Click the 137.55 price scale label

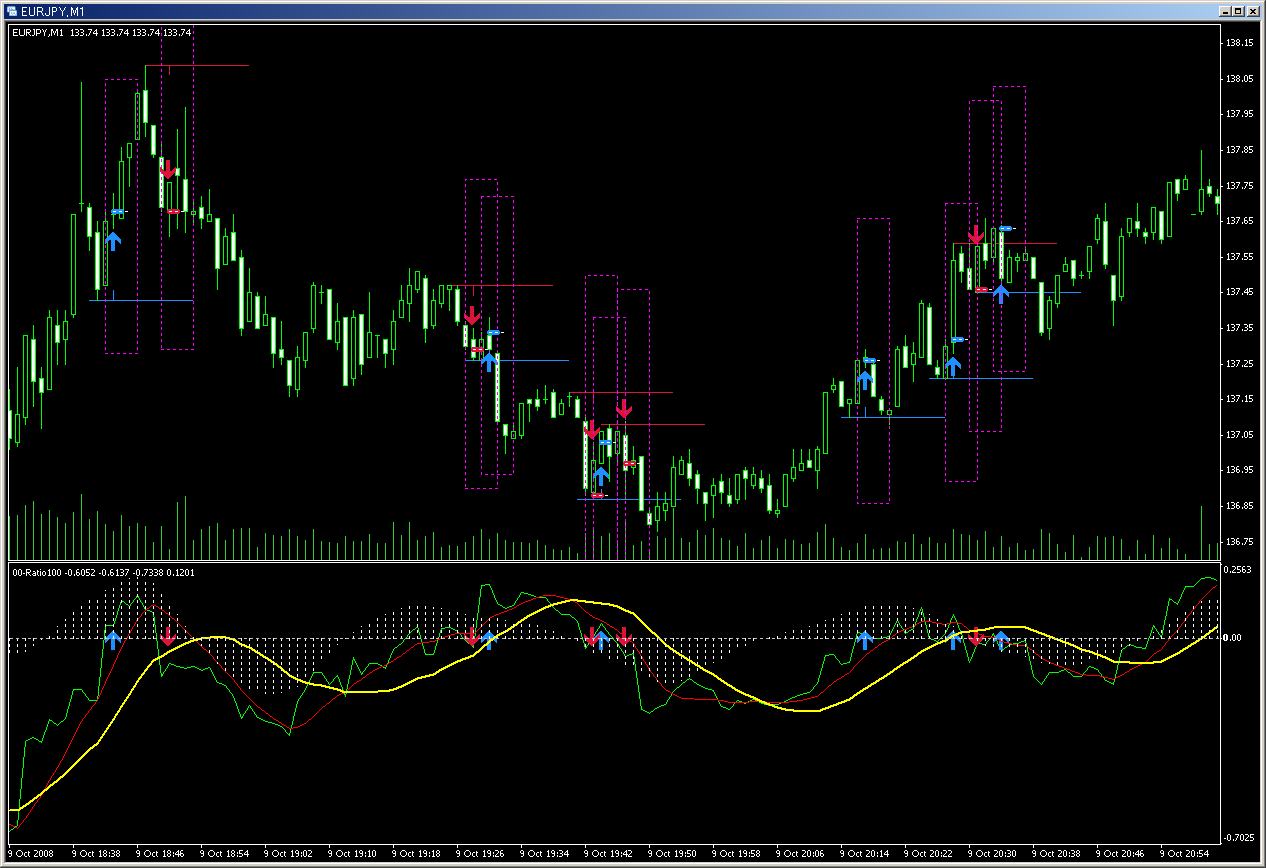click(x=1240, y=256)
